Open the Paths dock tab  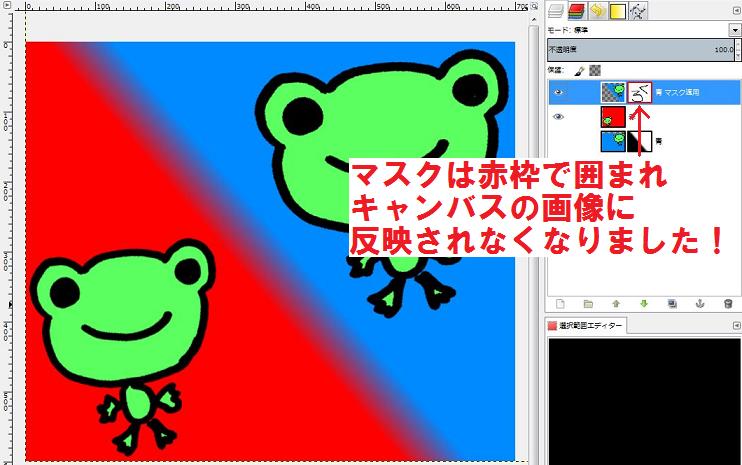point(638,11)
